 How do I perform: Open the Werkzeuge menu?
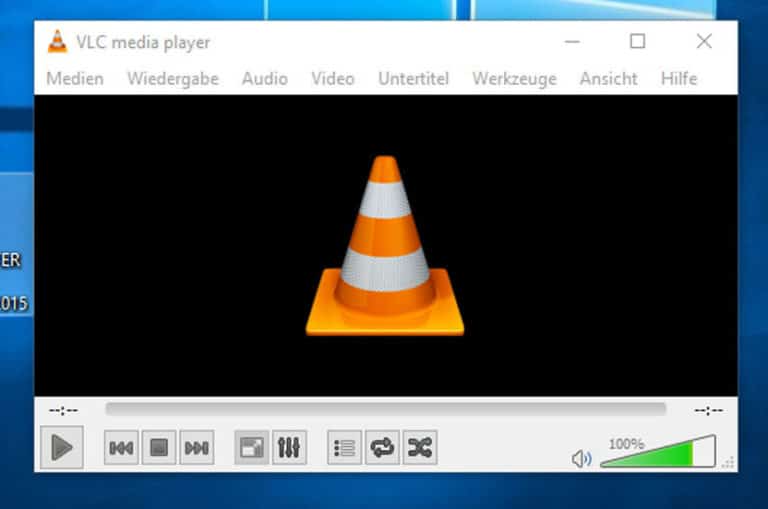[x=514, y=79]
